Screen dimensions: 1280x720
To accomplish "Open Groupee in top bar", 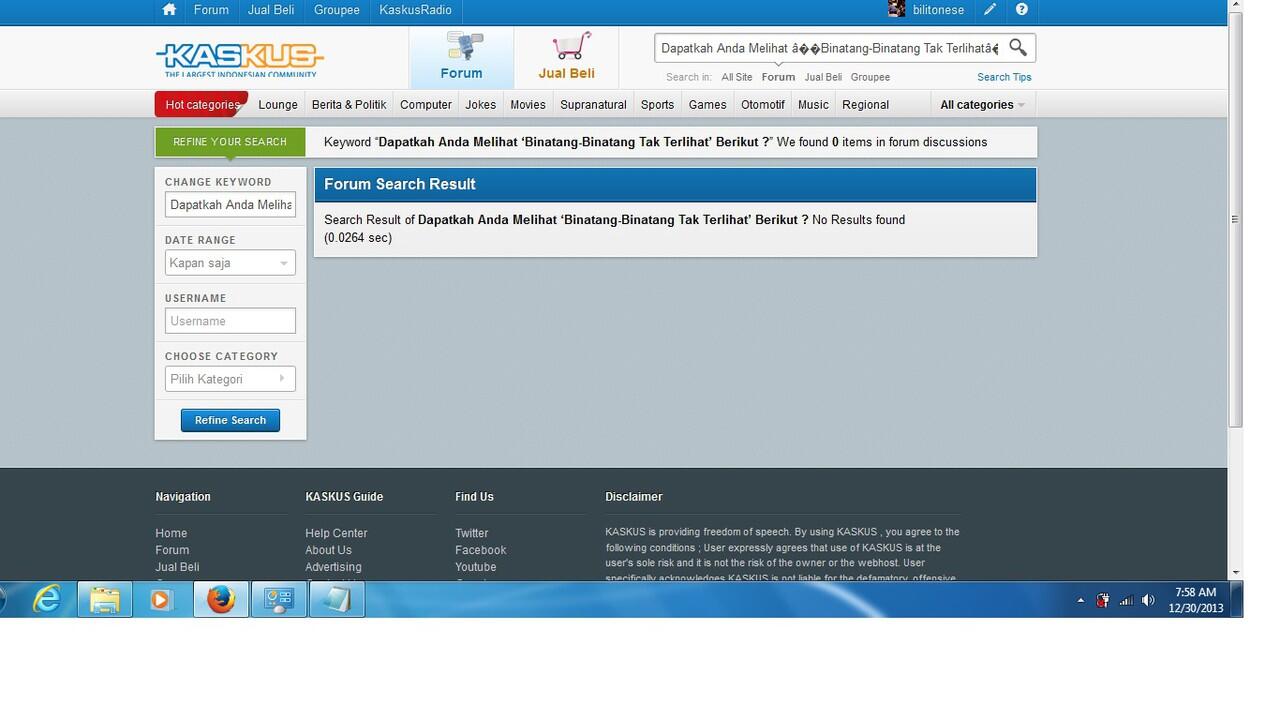I will click(x=337, y=10).
